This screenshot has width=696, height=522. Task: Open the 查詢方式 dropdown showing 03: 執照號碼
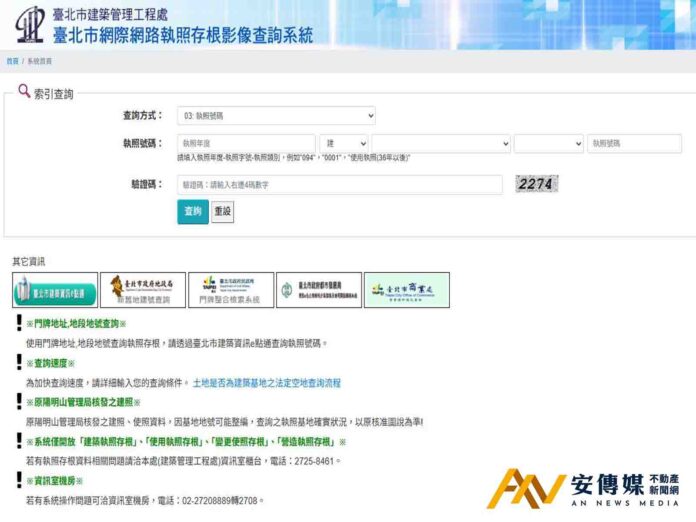276,116
